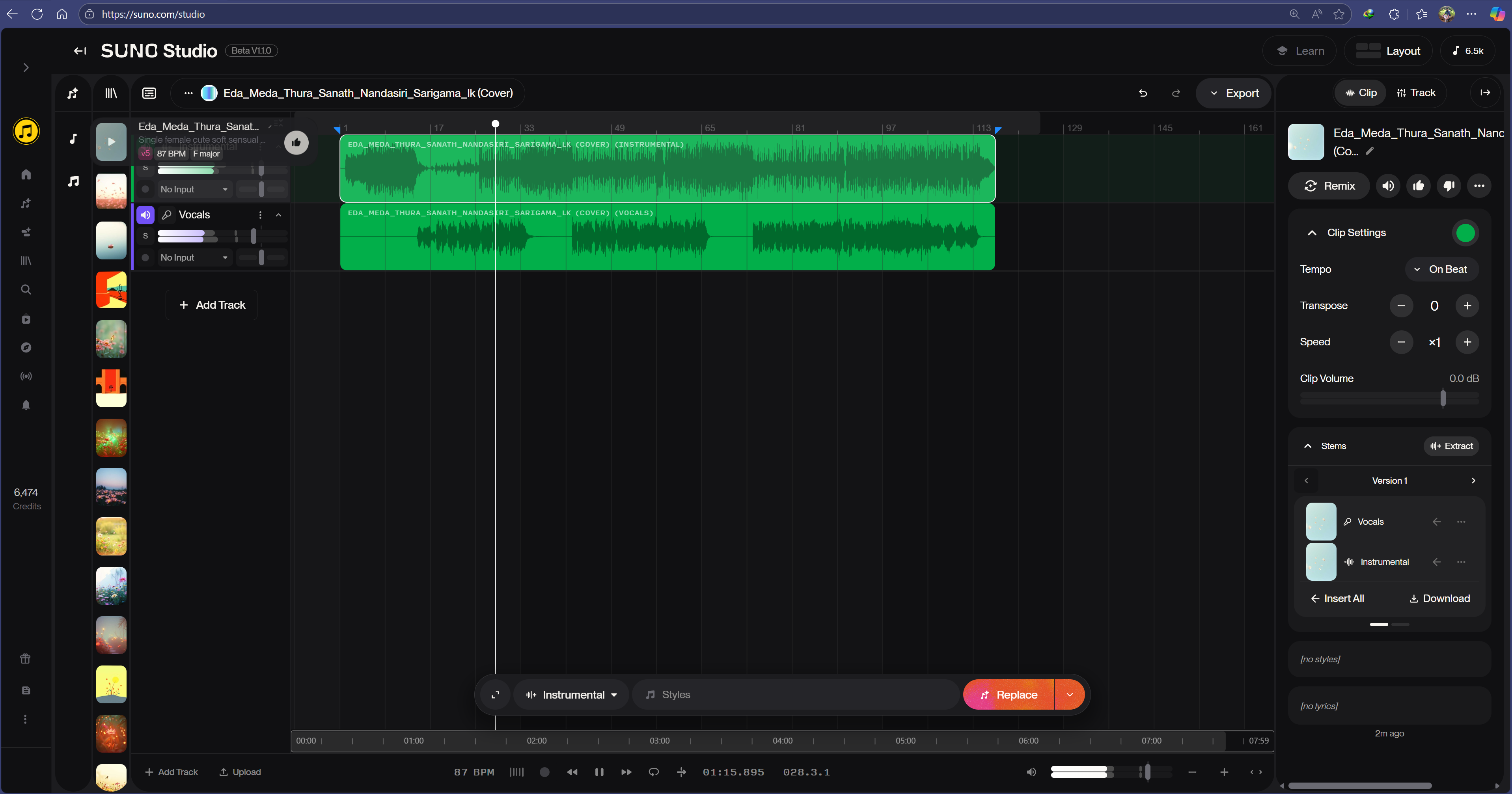Open the library icon in studio toolbar
This screenshot has width=1512, height=794.
[111, 93]
